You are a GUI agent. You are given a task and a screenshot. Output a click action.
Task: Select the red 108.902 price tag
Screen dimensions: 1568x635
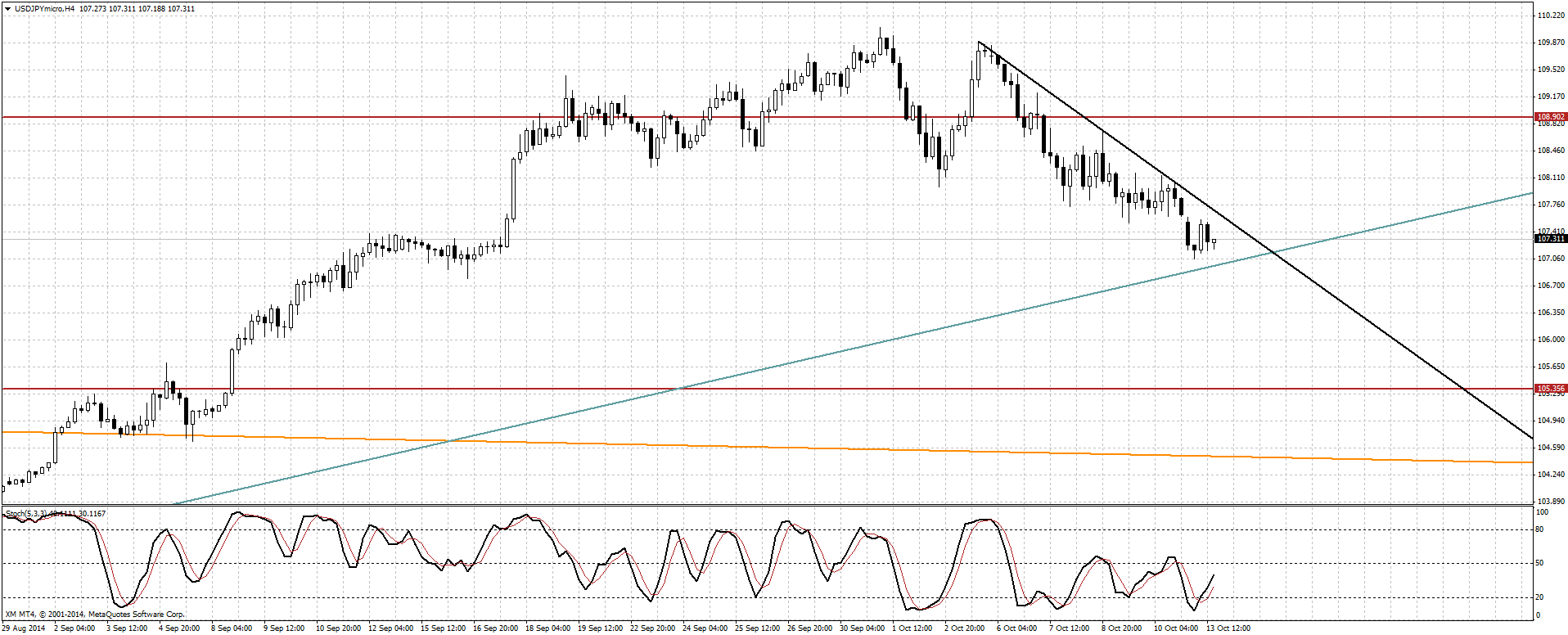tap(1550, 117)
